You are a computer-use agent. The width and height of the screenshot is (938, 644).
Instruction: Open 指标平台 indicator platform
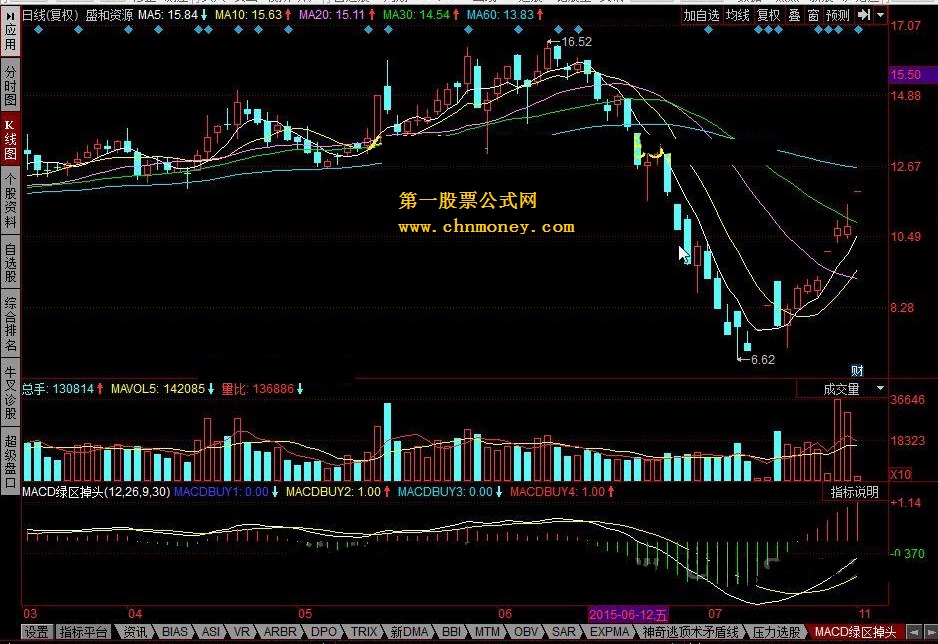(83, 631)
